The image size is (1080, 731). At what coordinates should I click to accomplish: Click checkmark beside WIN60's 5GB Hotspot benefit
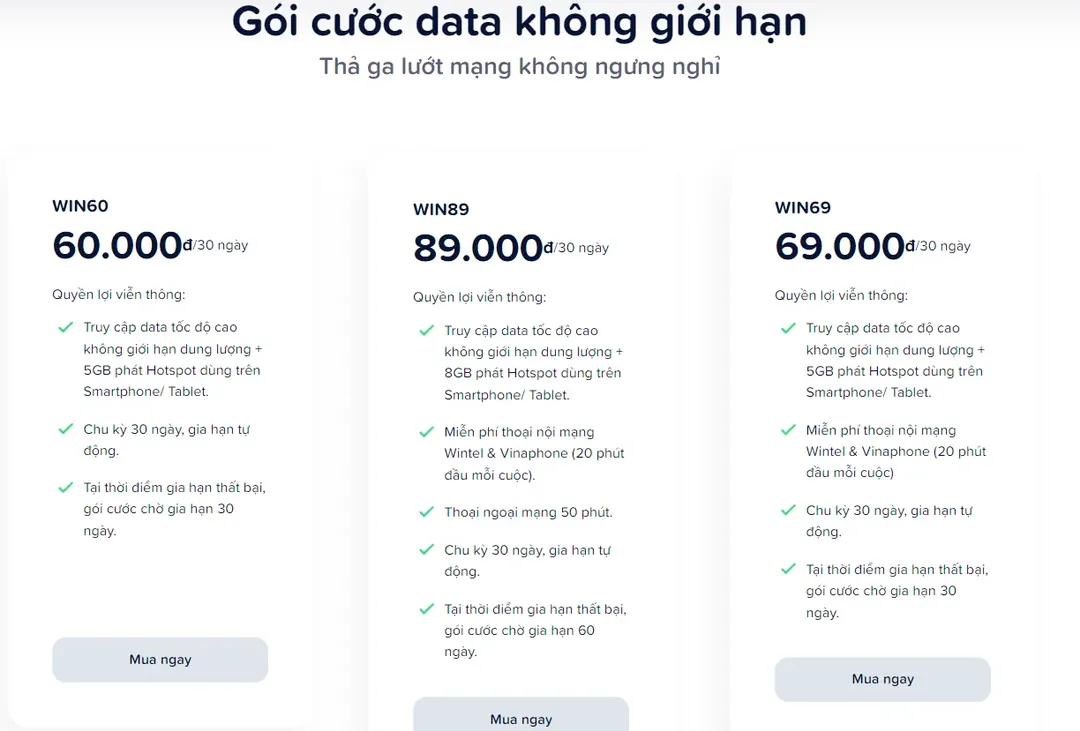66,327
